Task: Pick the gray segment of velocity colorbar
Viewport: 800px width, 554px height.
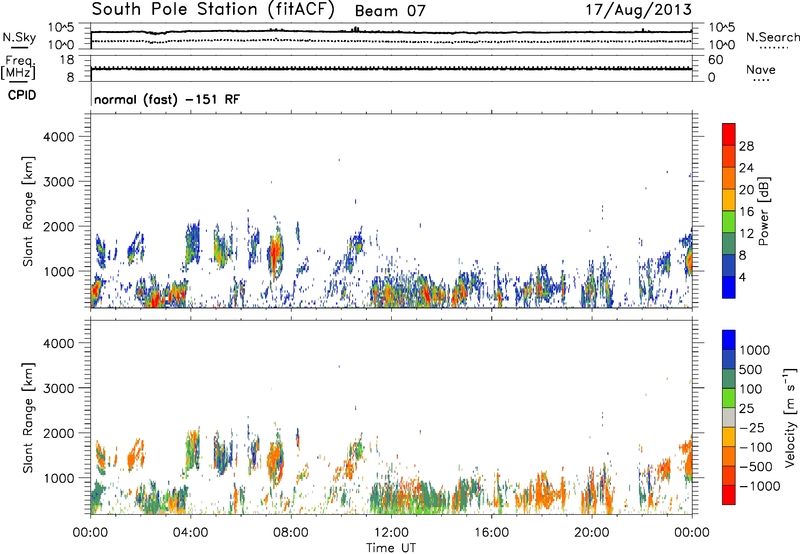Action: [729, 417]
